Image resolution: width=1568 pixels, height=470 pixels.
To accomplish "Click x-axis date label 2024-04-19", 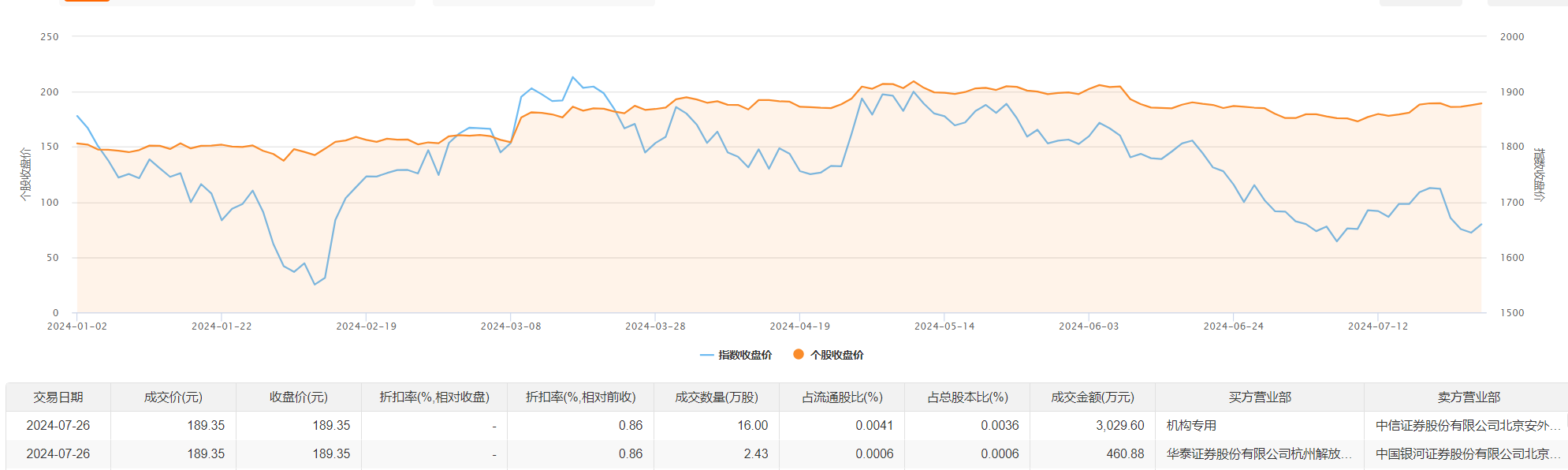I will 800,326.
